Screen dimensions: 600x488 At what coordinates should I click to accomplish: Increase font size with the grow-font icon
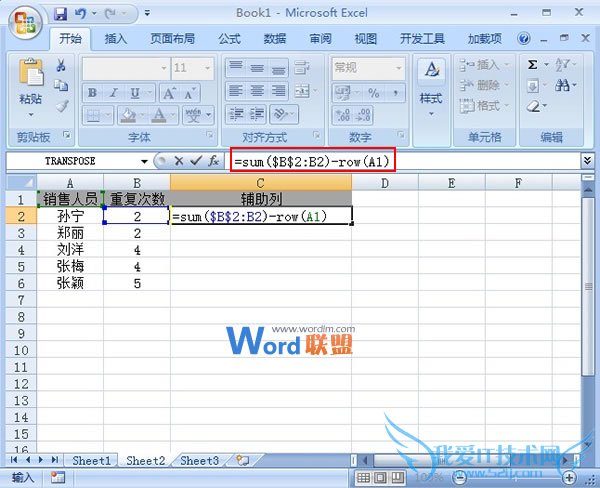click(169, 93)
